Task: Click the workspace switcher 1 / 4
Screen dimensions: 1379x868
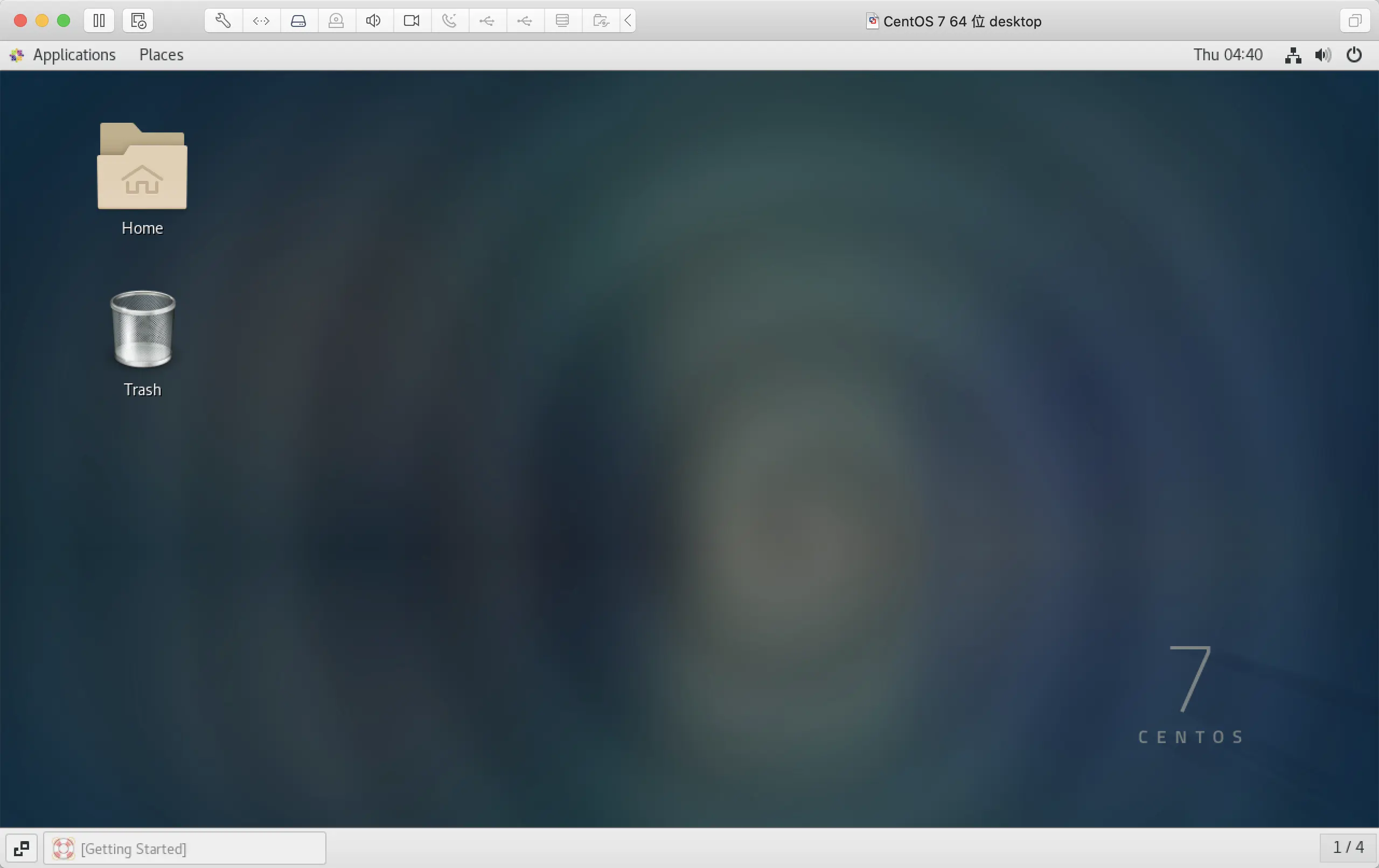Action: click(1348, 847)
